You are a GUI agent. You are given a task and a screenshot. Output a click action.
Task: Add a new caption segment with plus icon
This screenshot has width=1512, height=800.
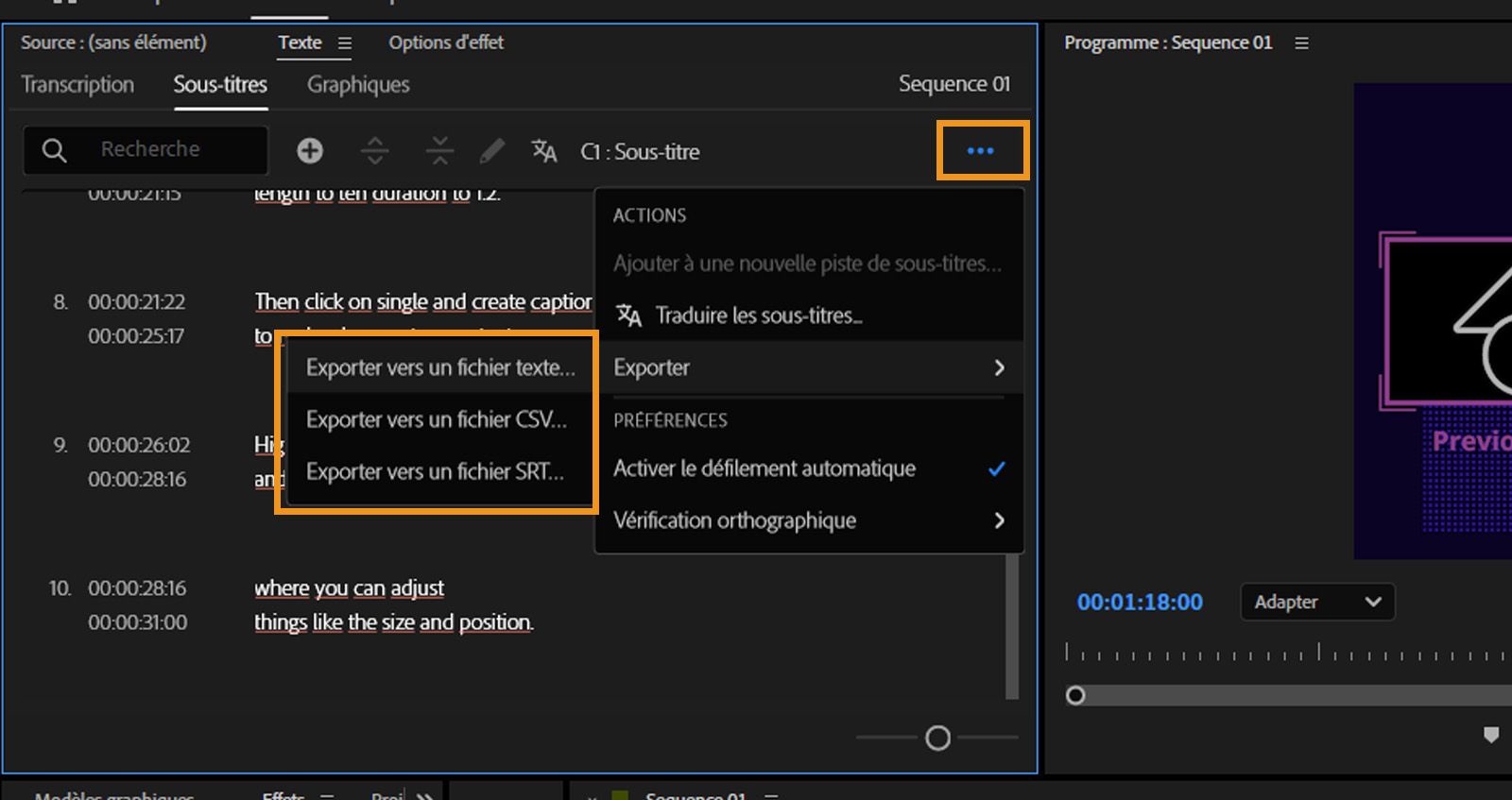point(310,150)
